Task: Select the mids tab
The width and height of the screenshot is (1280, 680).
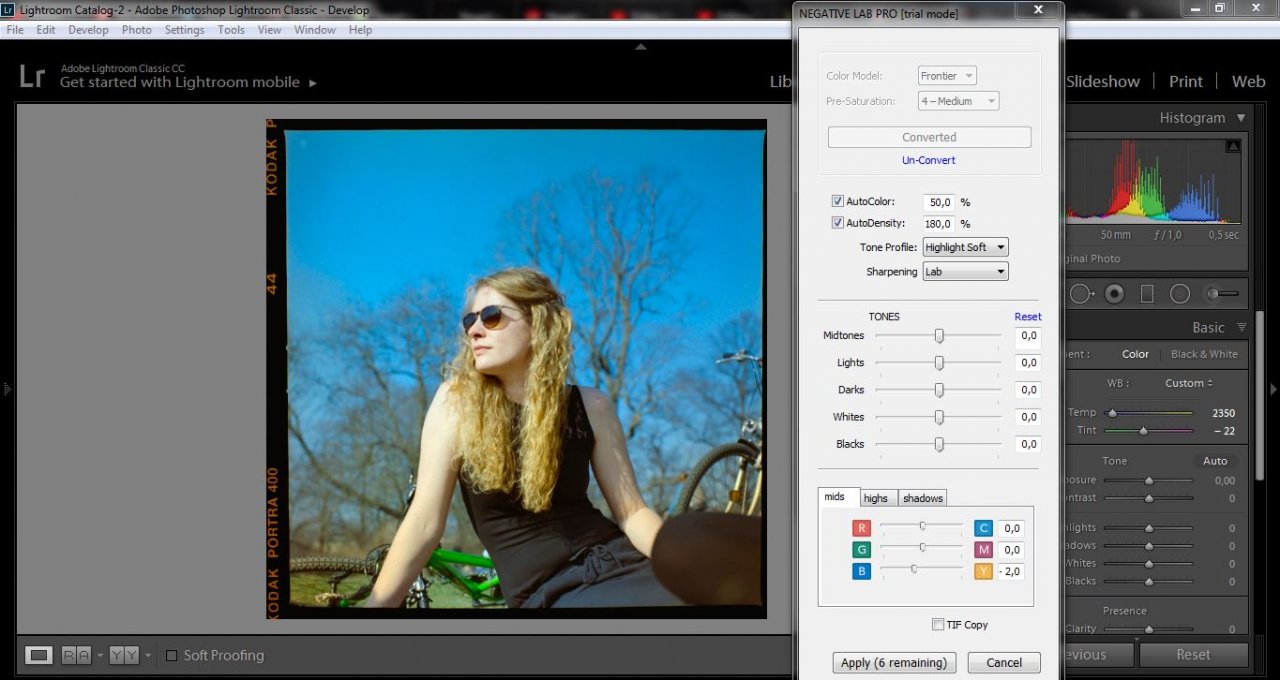Action: click(835, 497)
